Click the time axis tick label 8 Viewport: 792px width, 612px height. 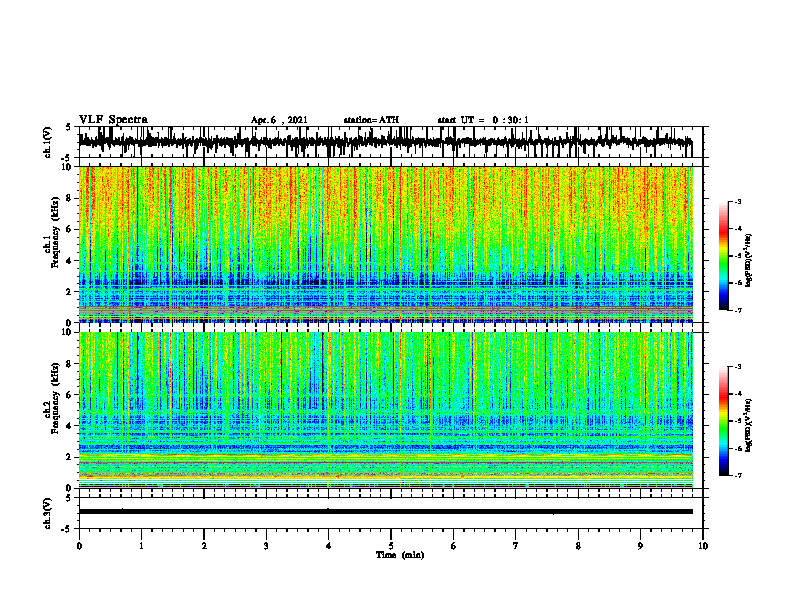tap(578, 546)
